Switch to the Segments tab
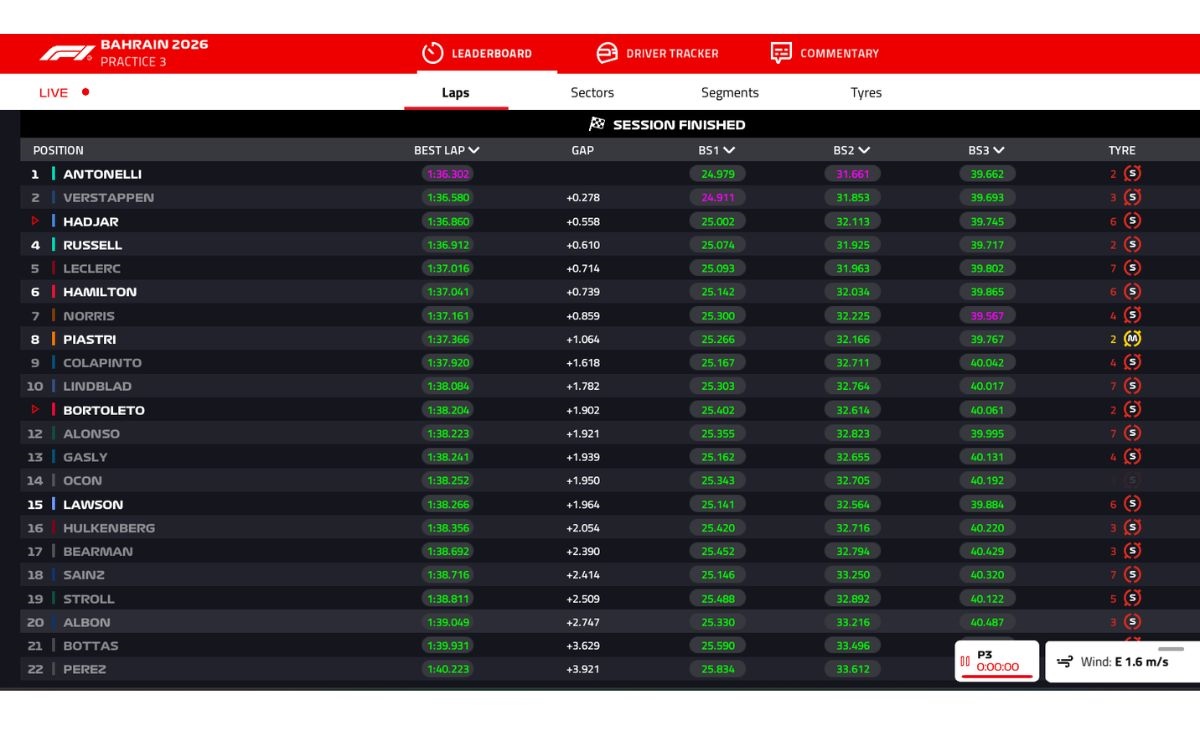1200x729 pixels. (x=730, y=93)
